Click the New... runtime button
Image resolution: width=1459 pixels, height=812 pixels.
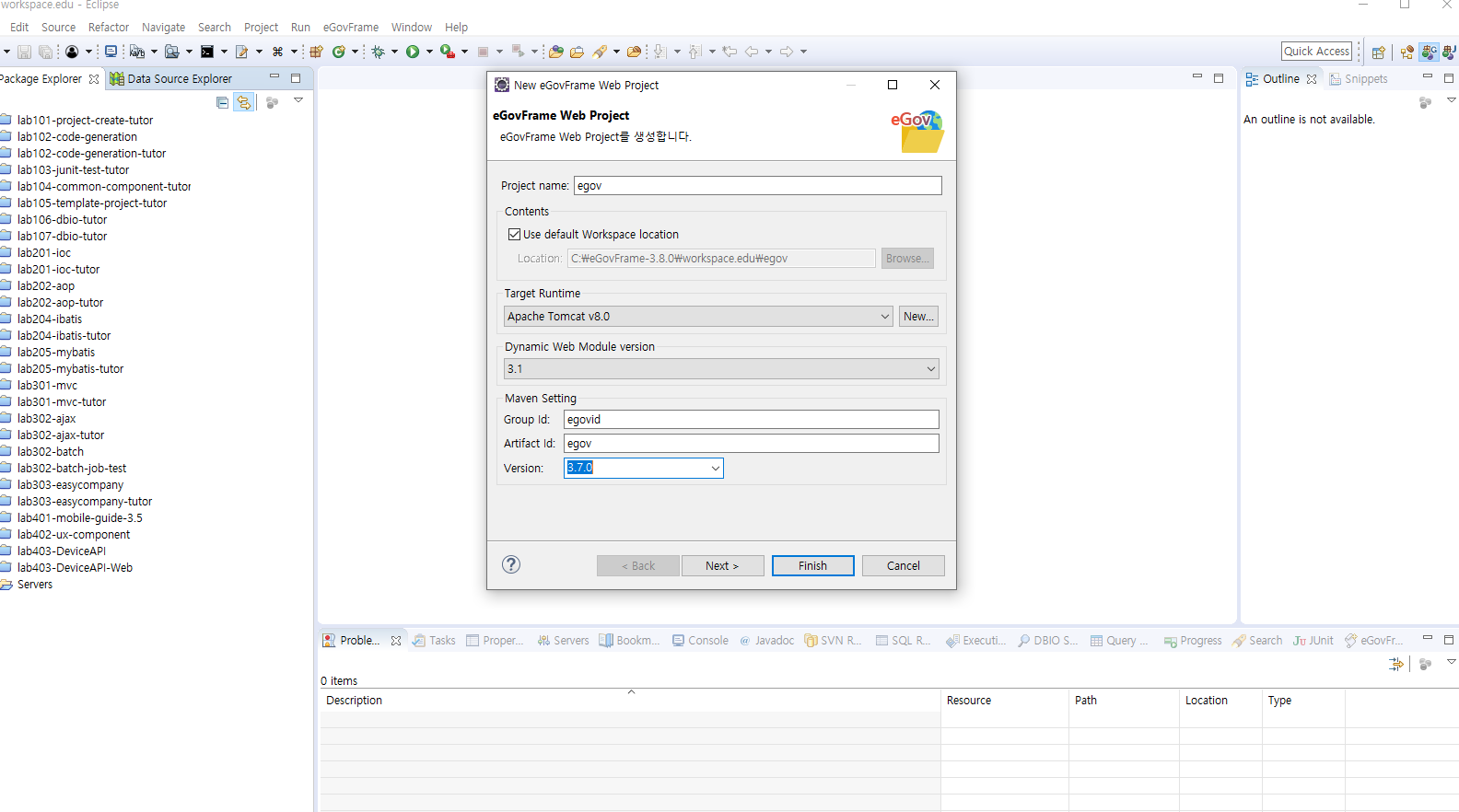coord(918,316)
